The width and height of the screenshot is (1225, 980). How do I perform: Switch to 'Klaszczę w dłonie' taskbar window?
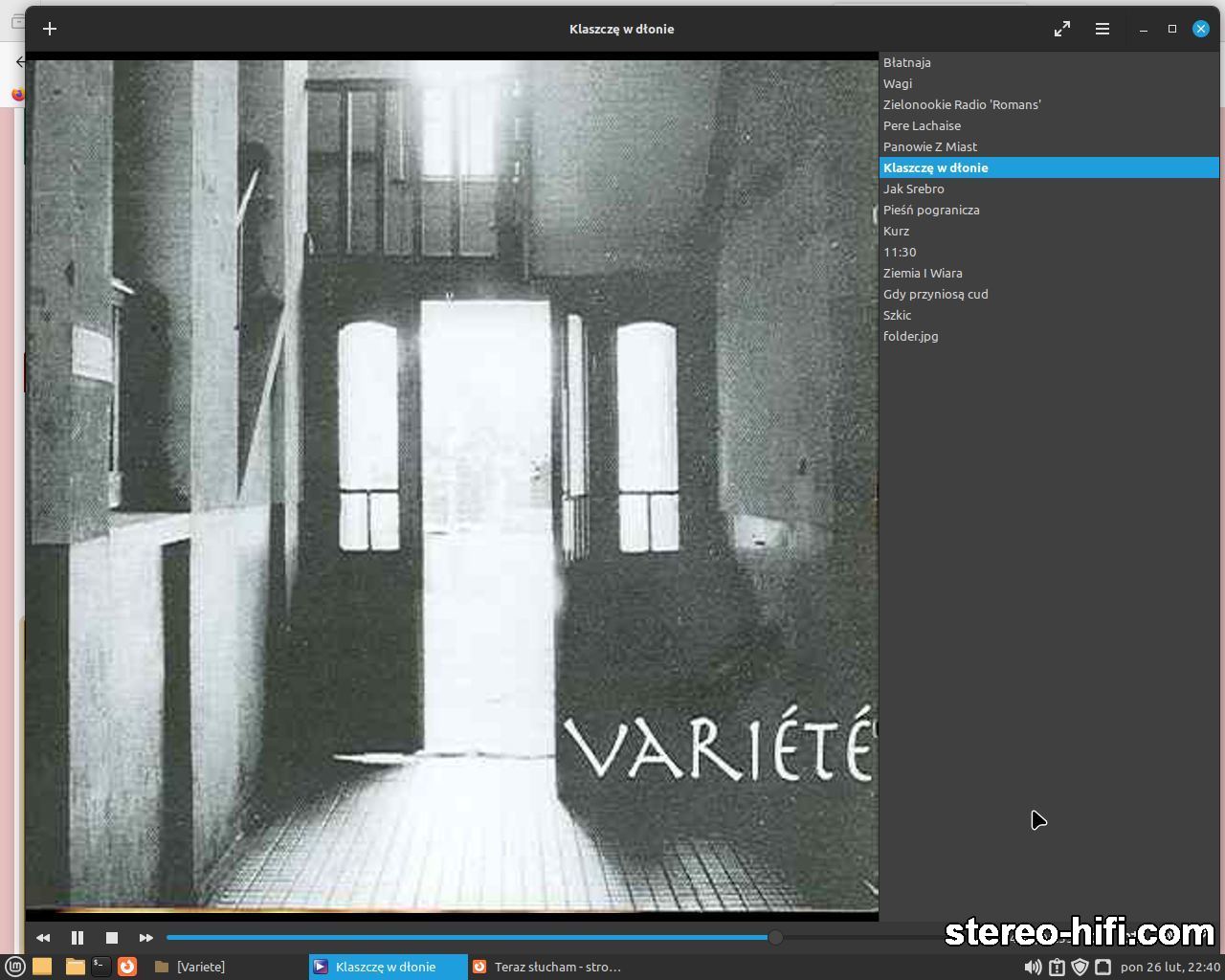point(388,967)
